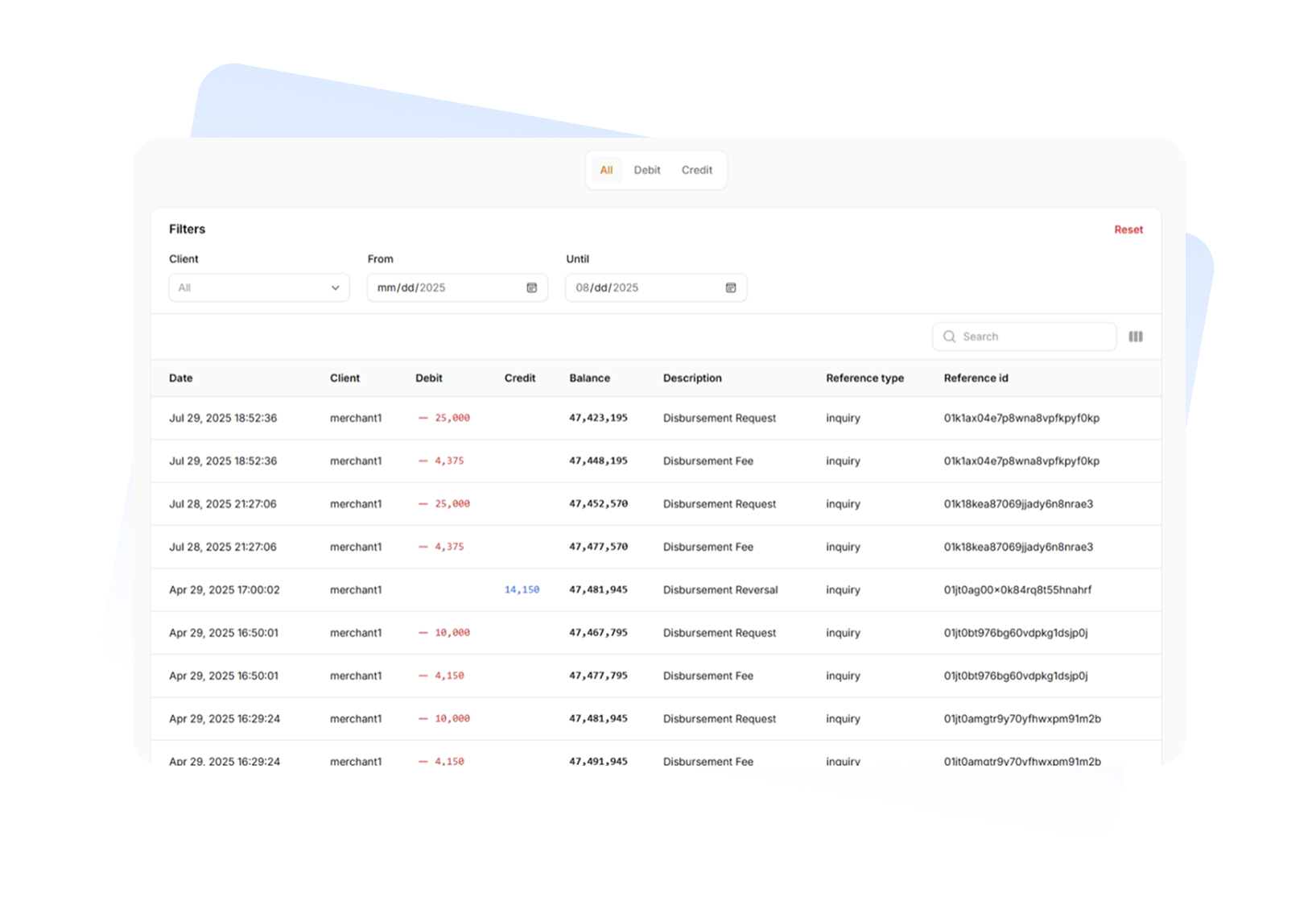The height and width of the screenshot is (901, 1316).
Task: Click the magnifying glass search icon
Action: tap(950, 337)
